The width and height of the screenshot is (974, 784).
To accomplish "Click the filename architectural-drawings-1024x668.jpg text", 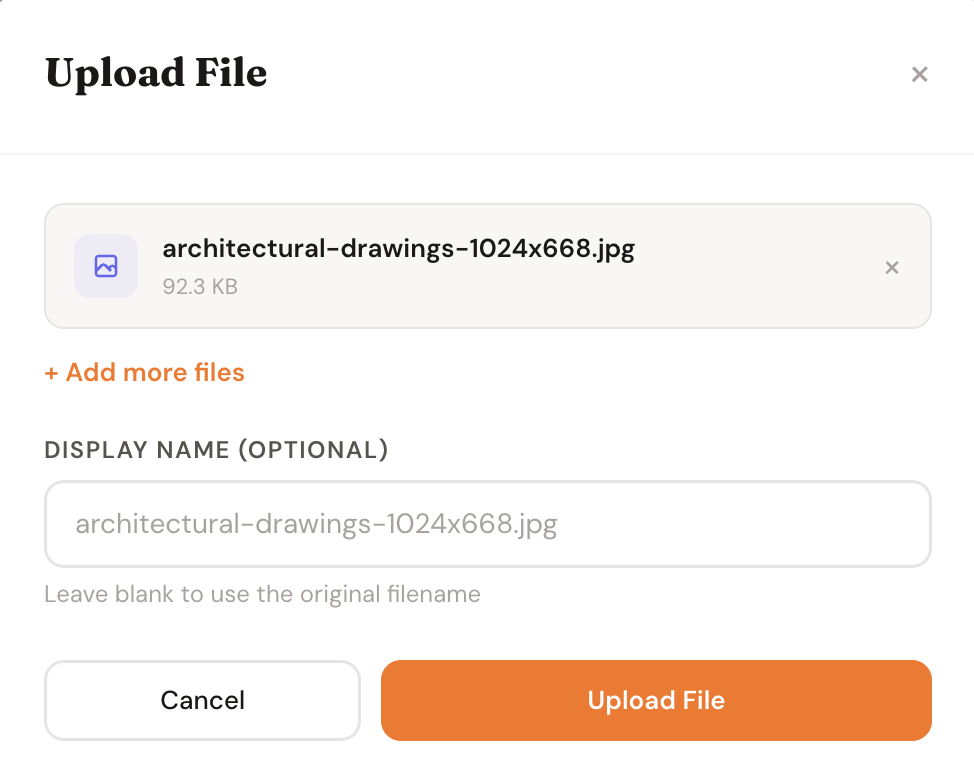I will tap(399, 247).
